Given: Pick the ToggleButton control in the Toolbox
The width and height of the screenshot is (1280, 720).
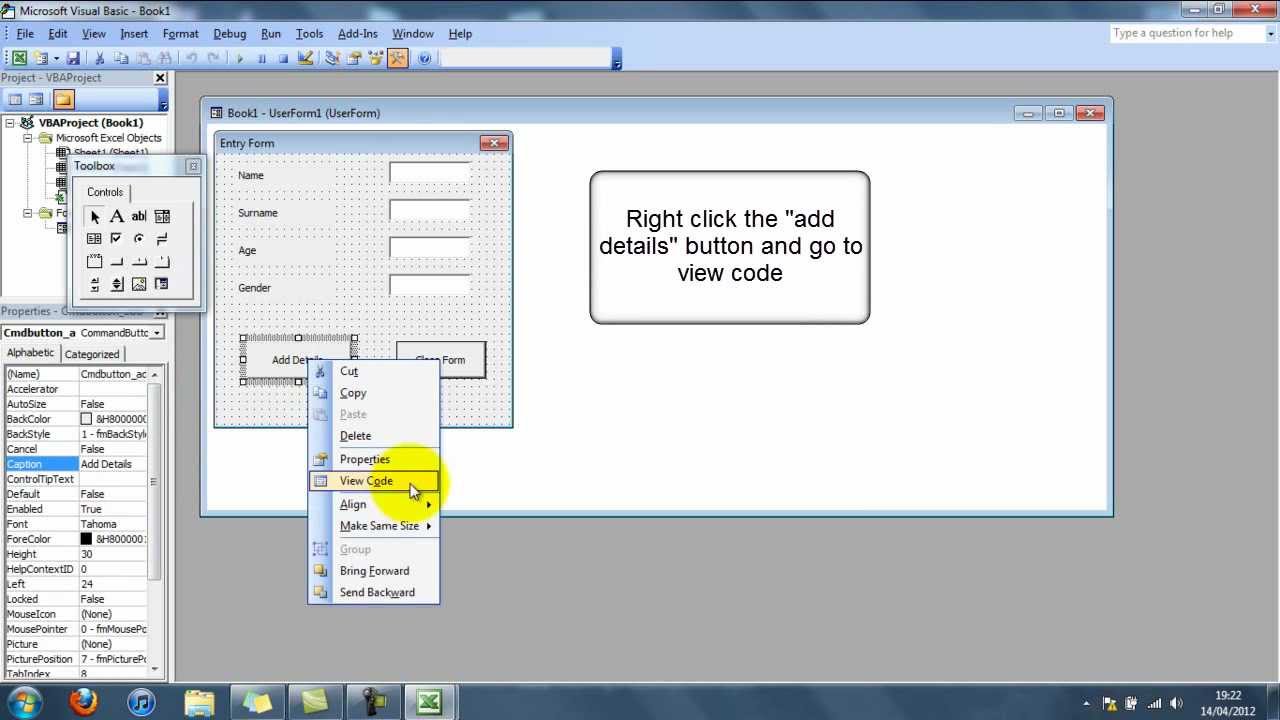Looking at the screenshot, I should pyautogui.click(x=162, y=238).
